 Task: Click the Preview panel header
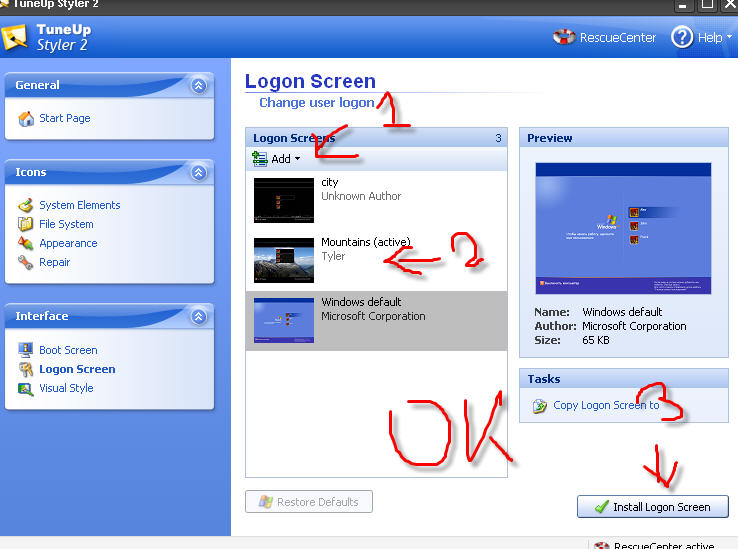[624, 138]
